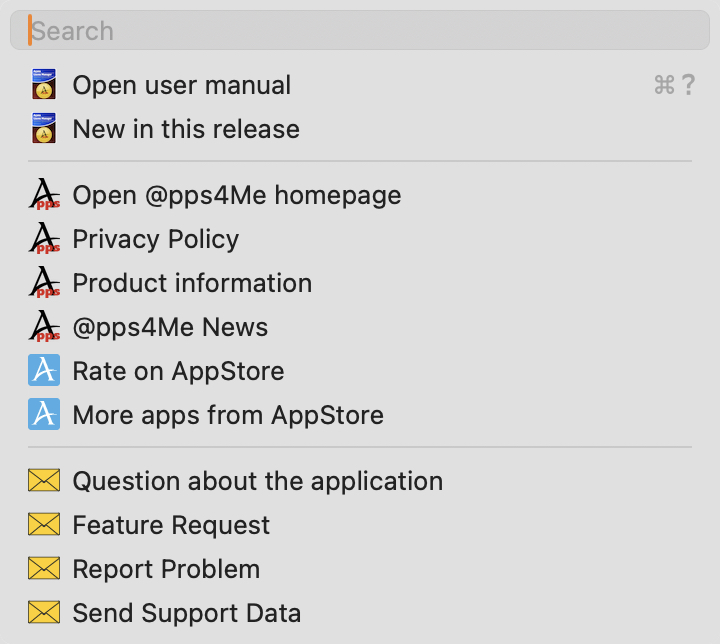The height and width of the screenshot is (644, 720).
Task: Click the envelope icon next to Report Problem
Action: click(x=44, y=569)
